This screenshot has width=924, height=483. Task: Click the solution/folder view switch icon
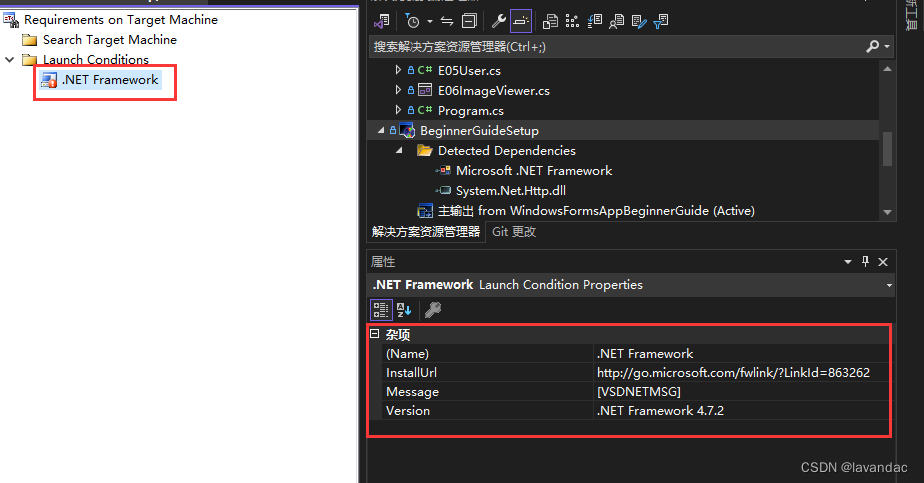381,22
